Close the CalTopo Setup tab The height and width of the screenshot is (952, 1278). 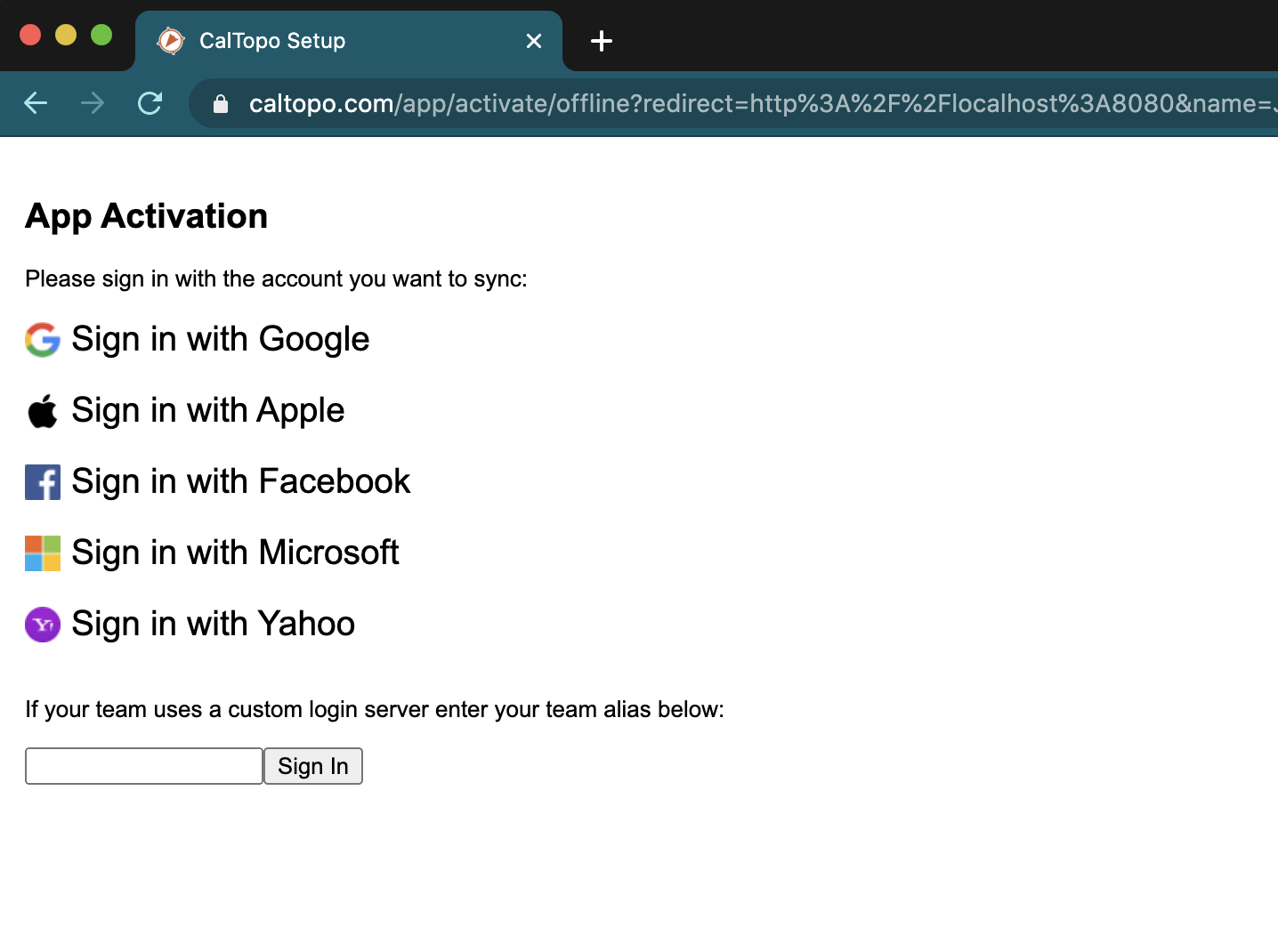point(534,41)
